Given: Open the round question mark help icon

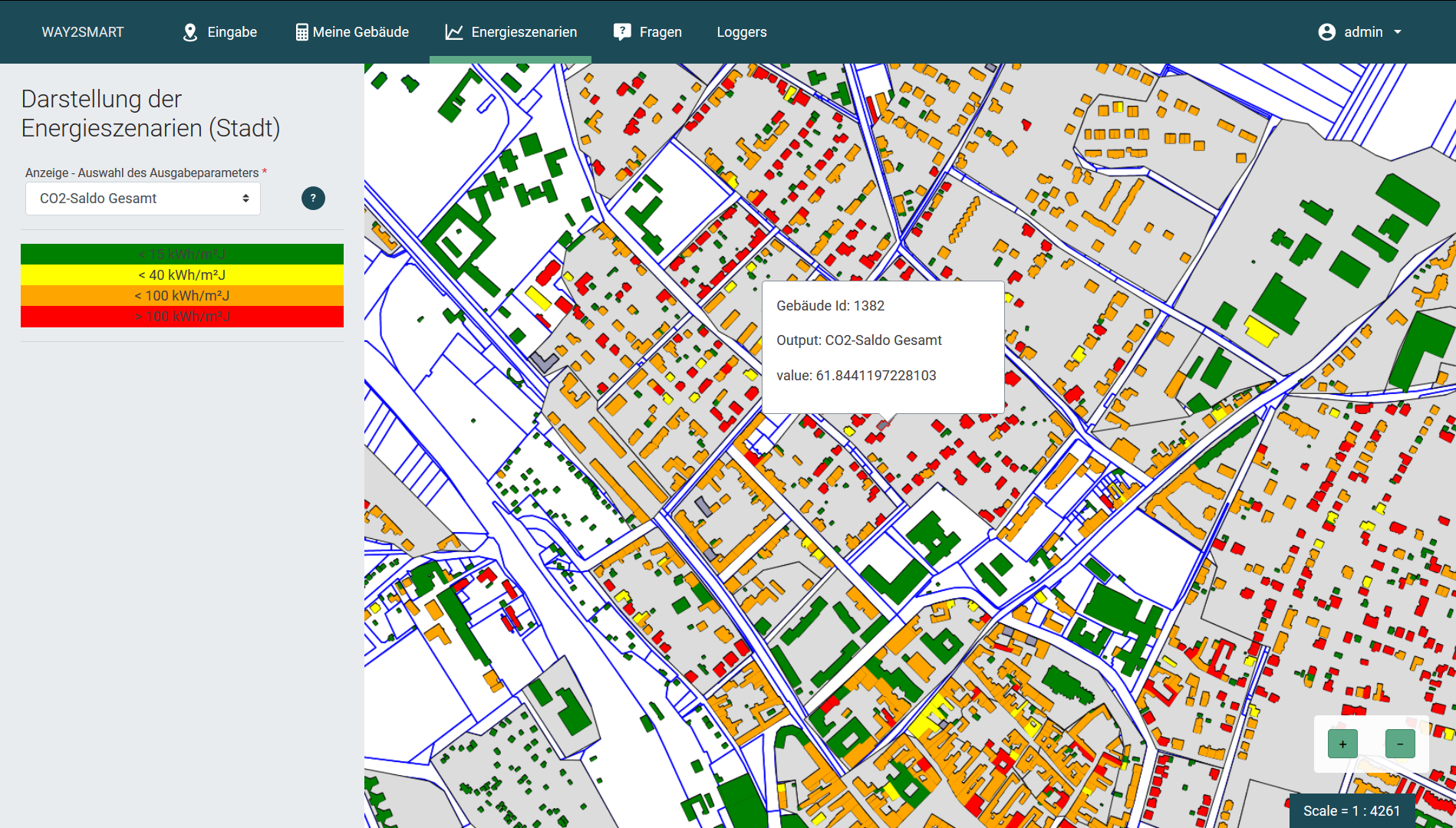Looking at the screenshot, I should pos(313,199).
